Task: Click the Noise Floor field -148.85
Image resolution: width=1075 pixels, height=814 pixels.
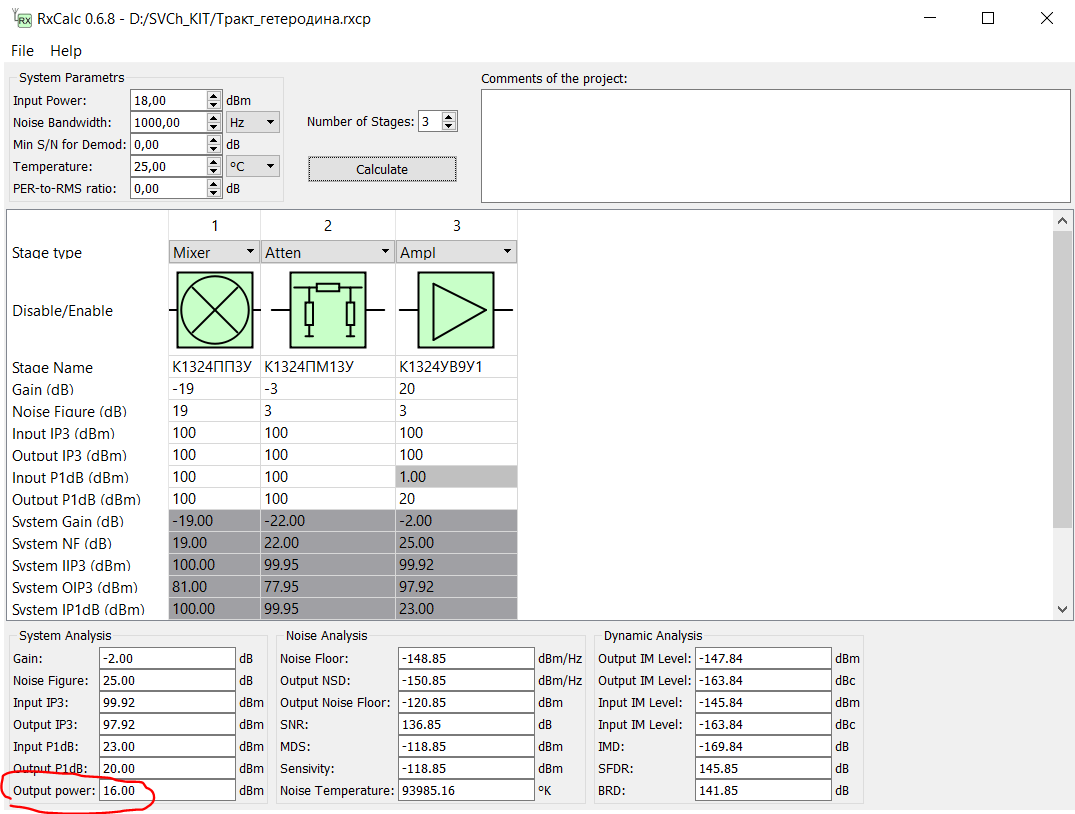Action: [466, 658]
